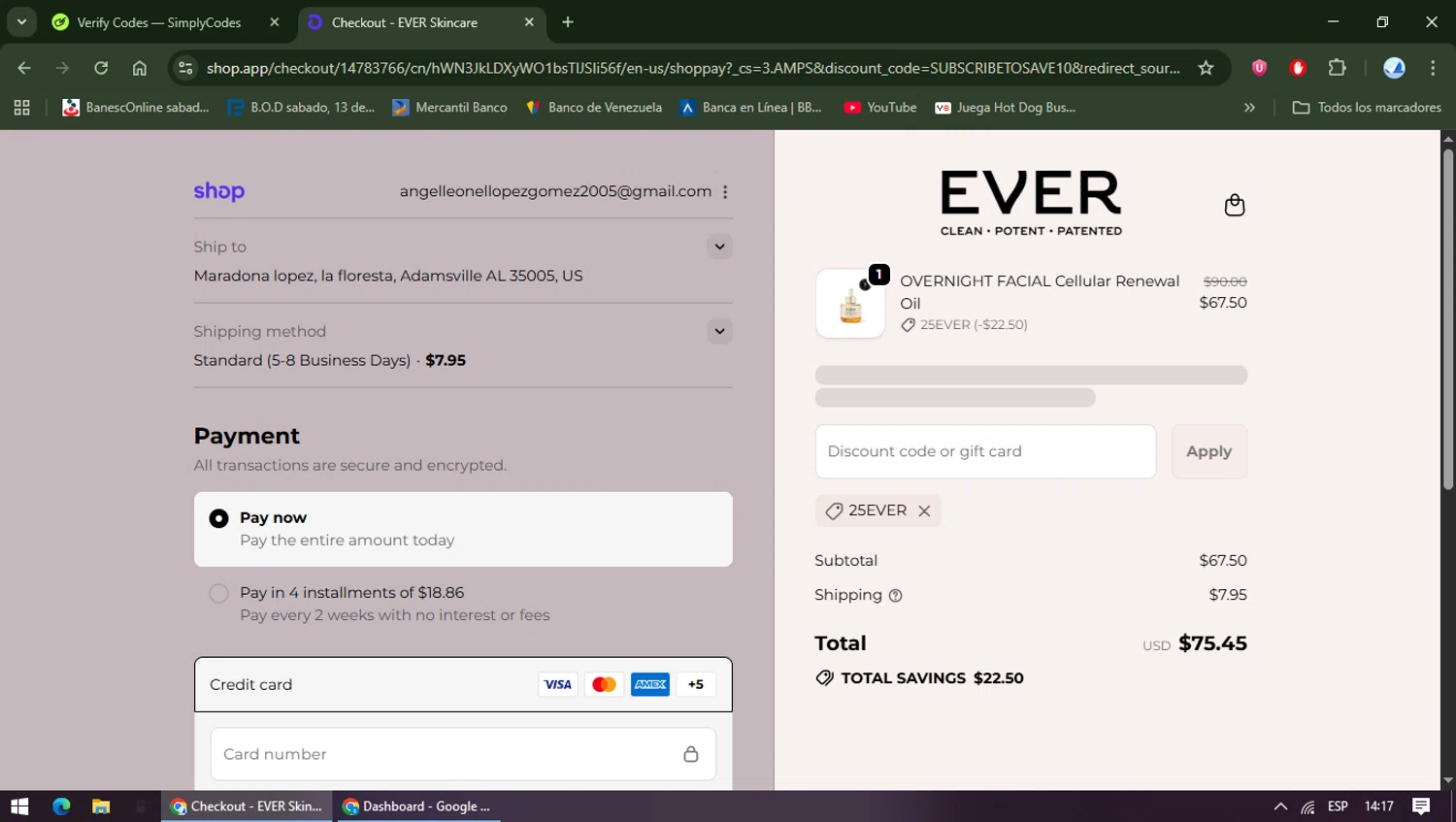This screenshot has width=1456, height=822.
Task: Open the Chrome extensions puzzle icon
Action: (1337, 68)
